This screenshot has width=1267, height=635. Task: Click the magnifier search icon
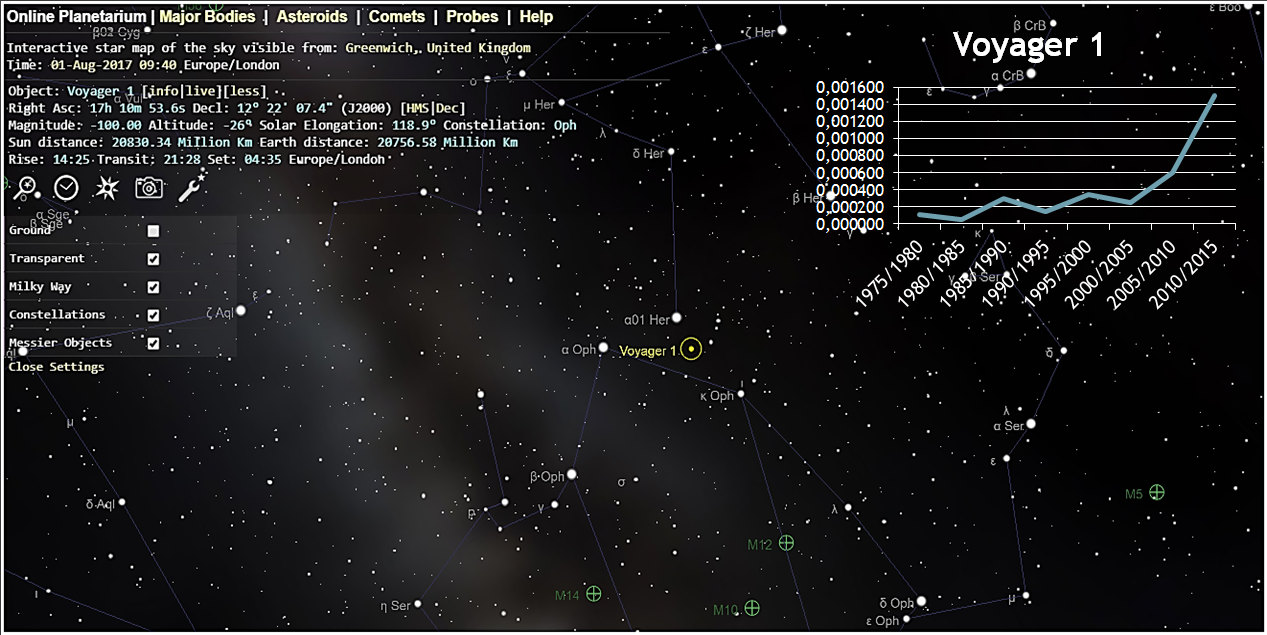pyautogui.click(x=24, y=187)
